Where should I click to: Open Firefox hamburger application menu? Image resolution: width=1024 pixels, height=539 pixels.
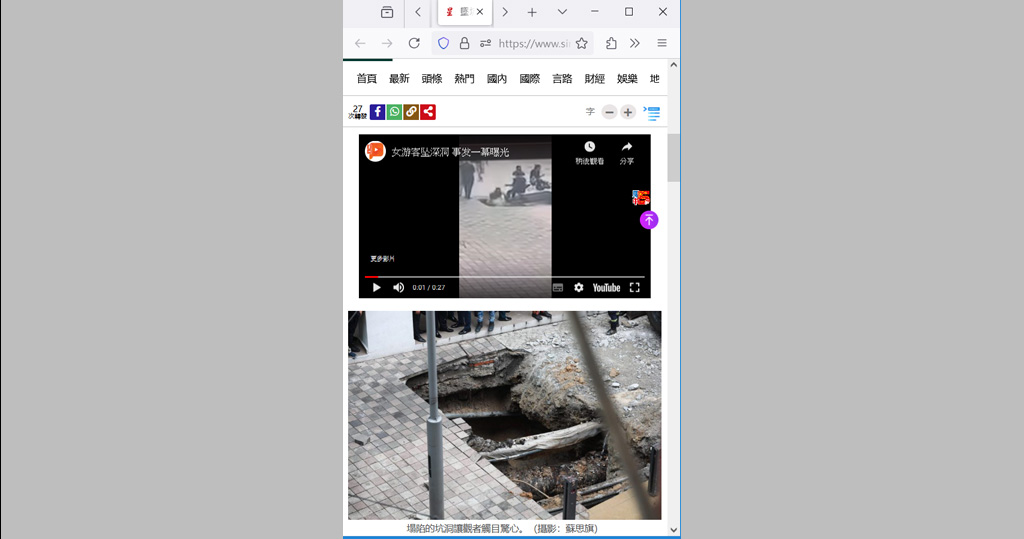point(662,43)
